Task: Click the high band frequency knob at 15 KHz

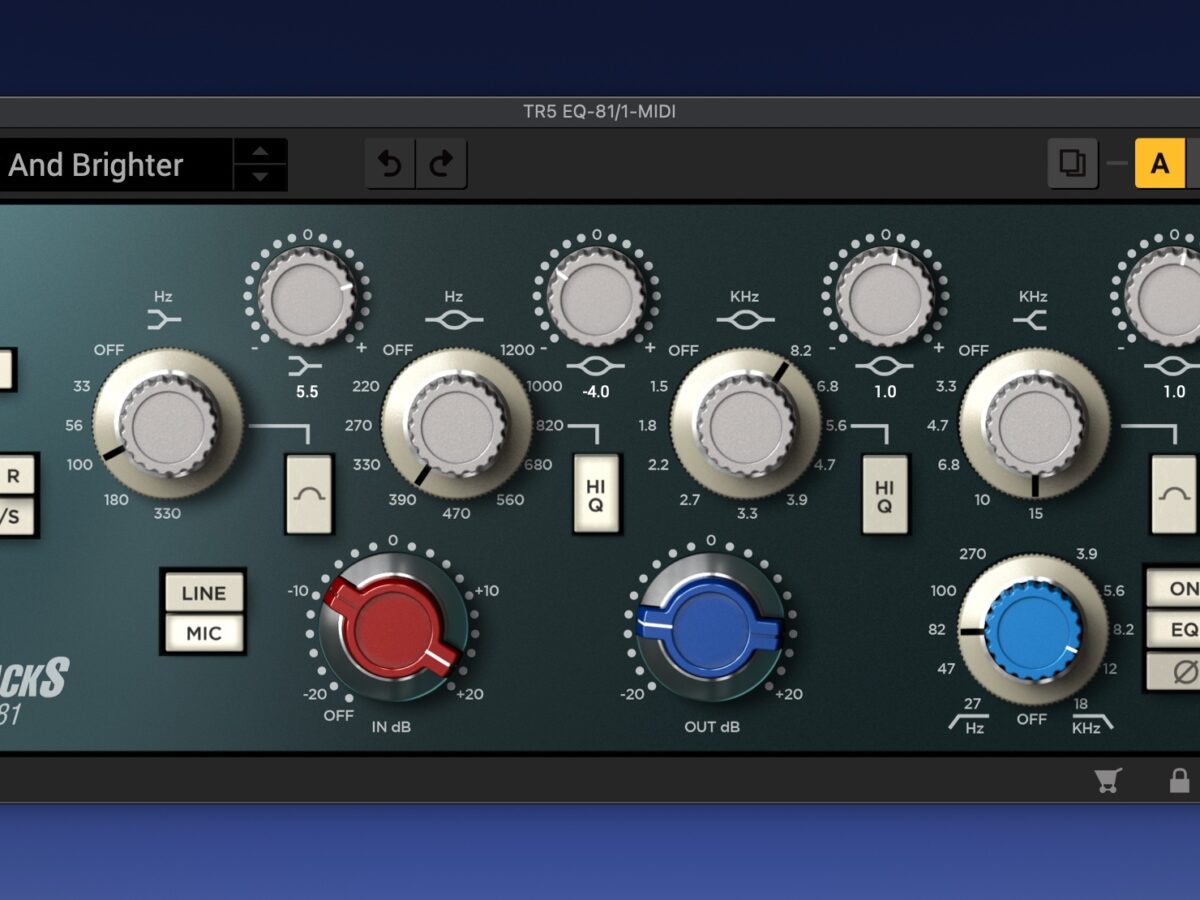Action: (x=1034, y=424)
